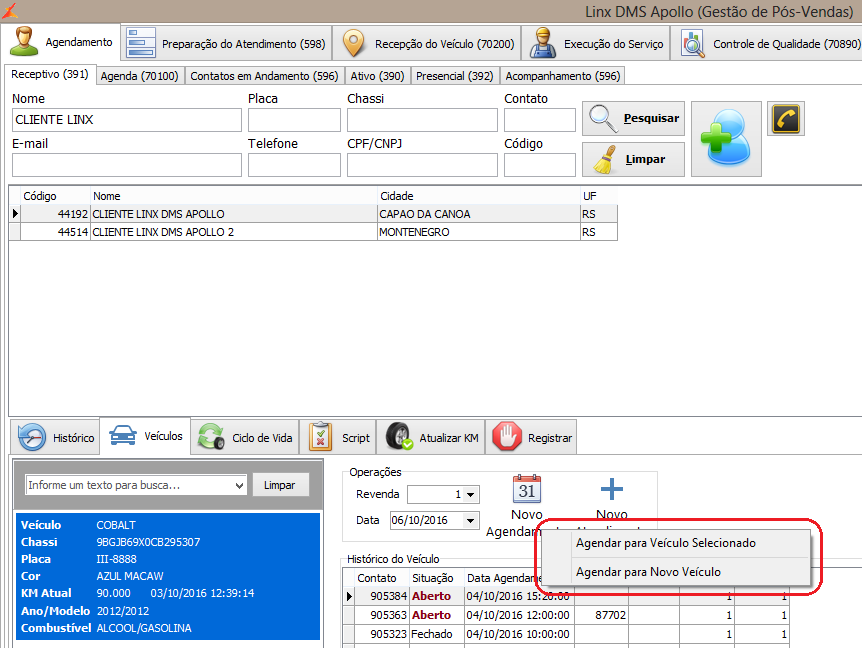Click the add new client icon
862x648 pixels.
[x=726, y=139]
